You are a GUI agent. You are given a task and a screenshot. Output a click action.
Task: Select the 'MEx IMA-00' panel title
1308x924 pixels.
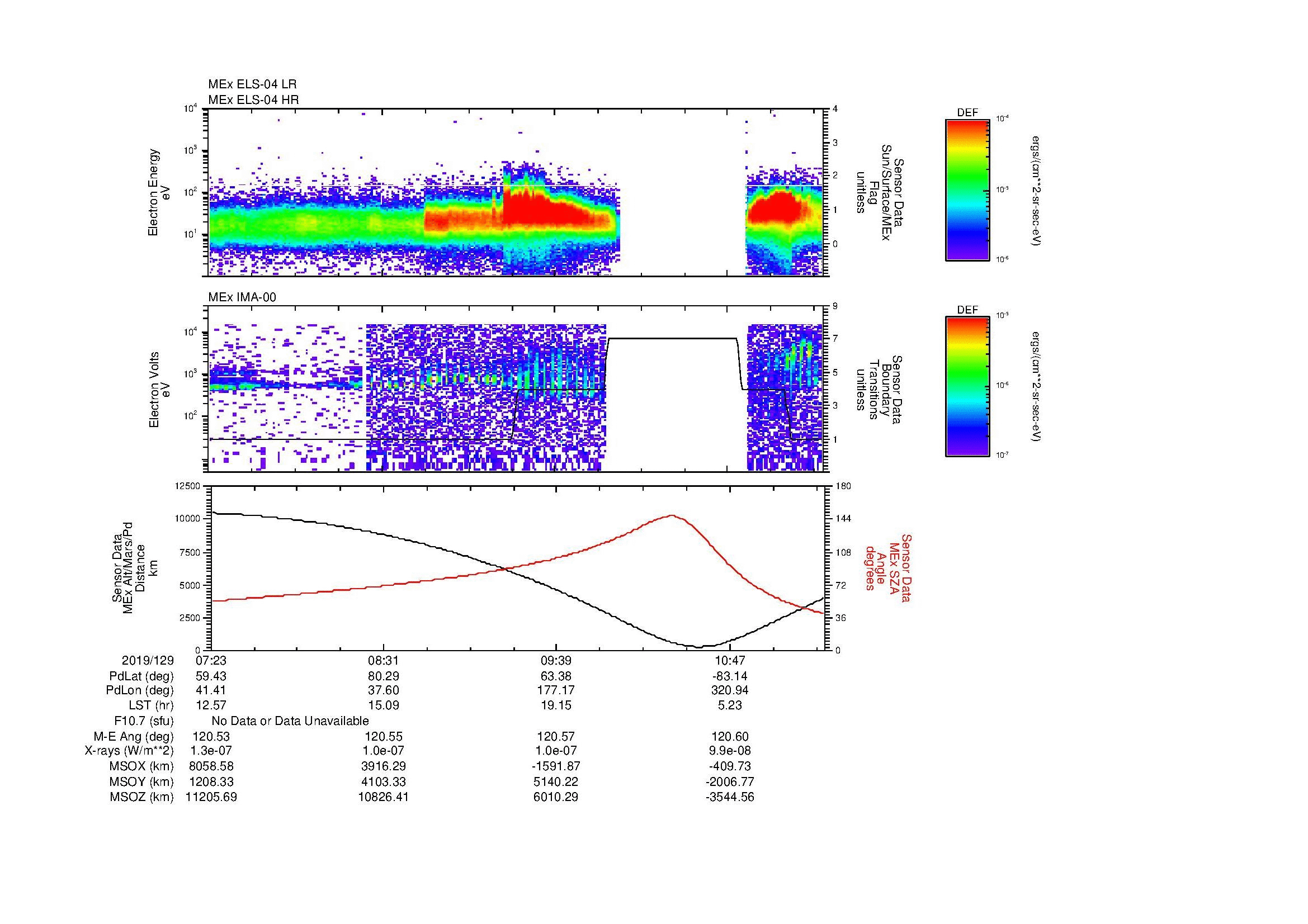coord(242,297)
